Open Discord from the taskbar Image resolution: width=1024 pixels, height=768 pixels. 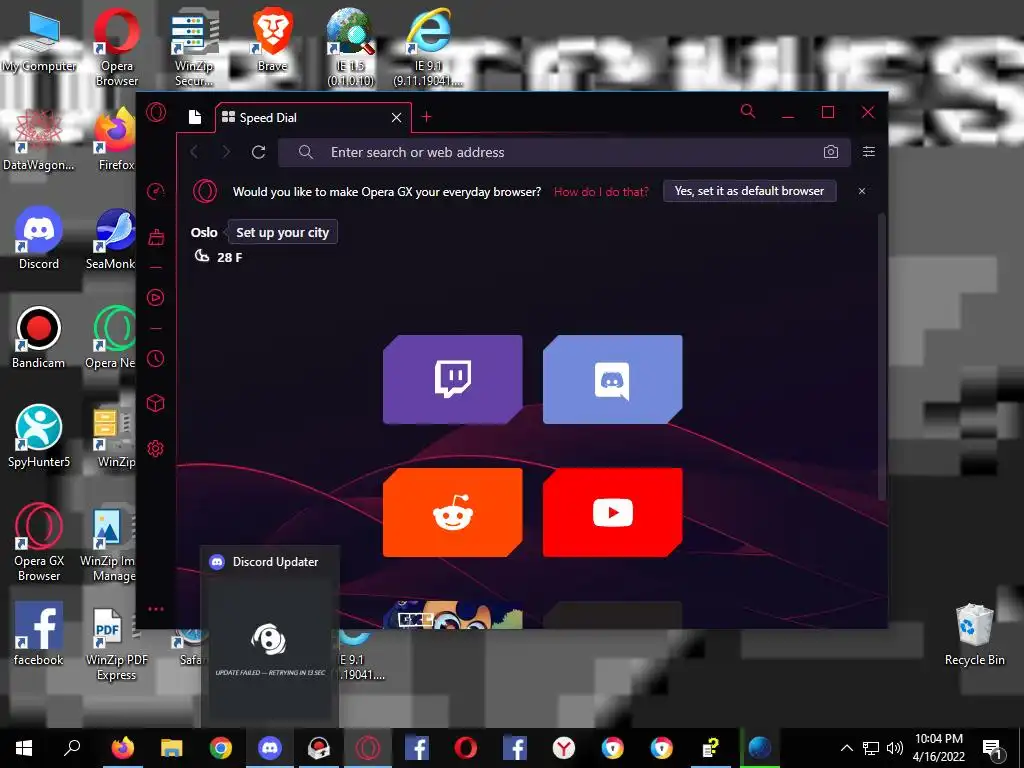tap(270, 748)
